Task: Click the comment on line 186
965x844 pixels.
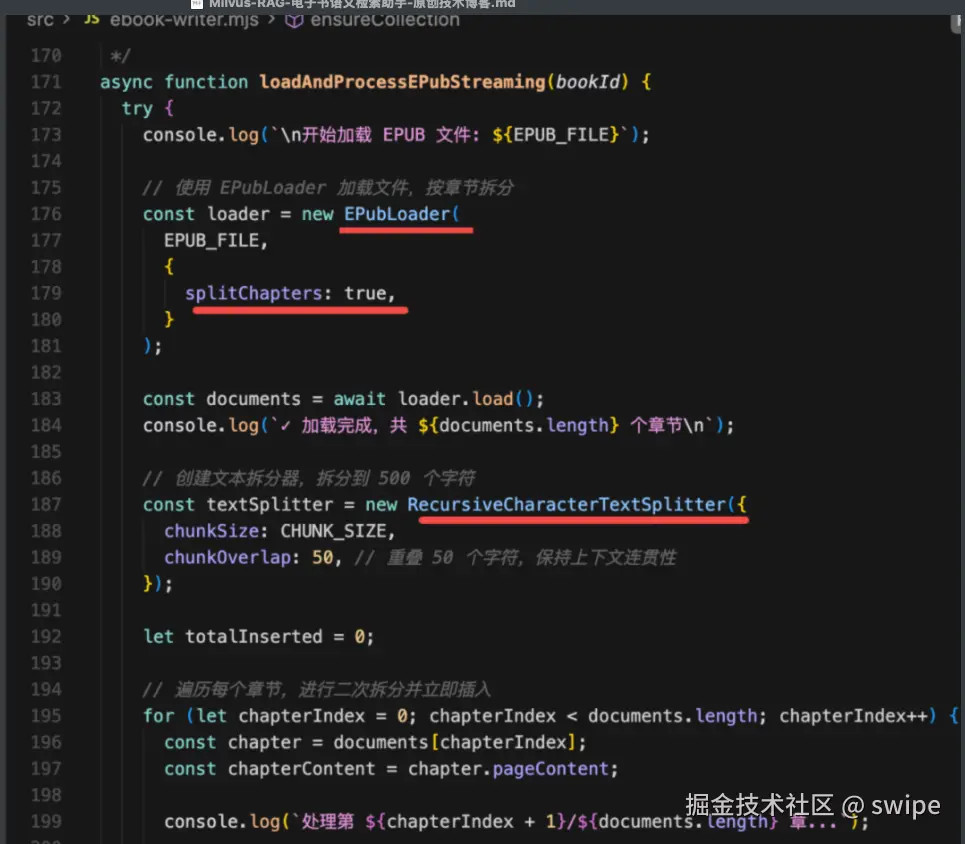Action: point(309,478)
